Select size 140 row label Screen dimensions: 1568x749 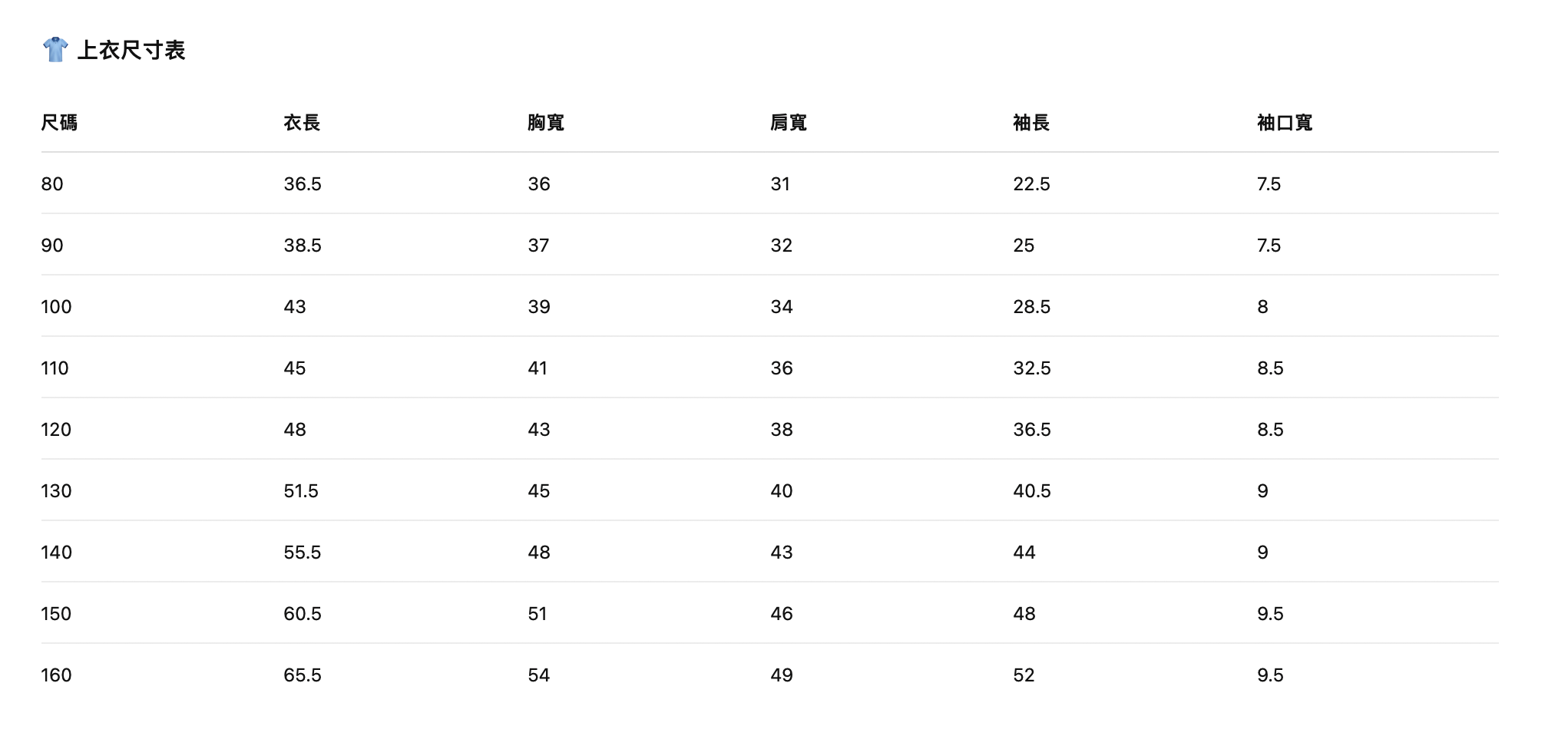pyautogui.click(x=56, y=553)
